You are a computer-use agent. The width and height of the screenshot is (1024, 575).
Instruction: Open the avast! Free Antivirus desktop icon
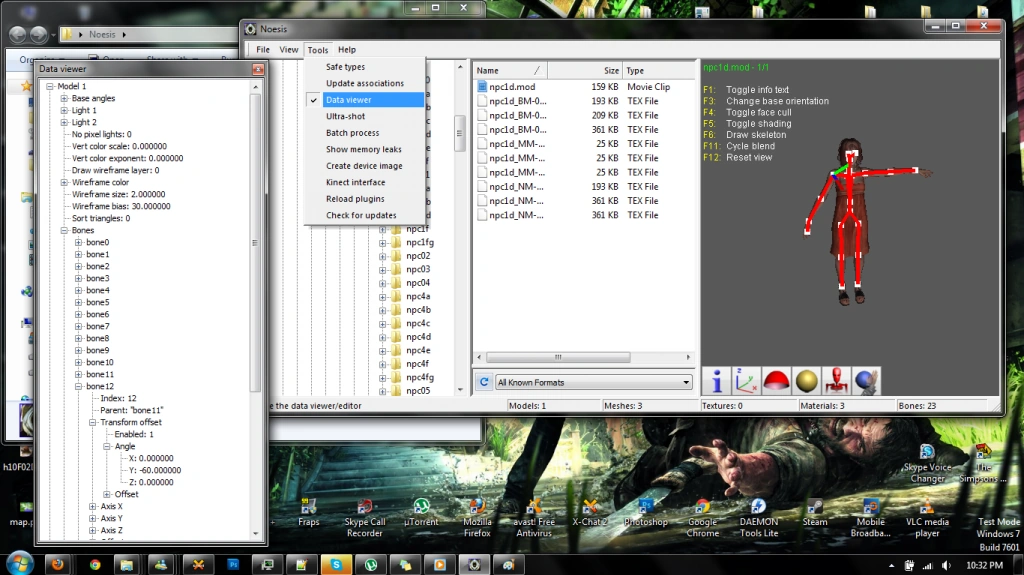(534, 518)
